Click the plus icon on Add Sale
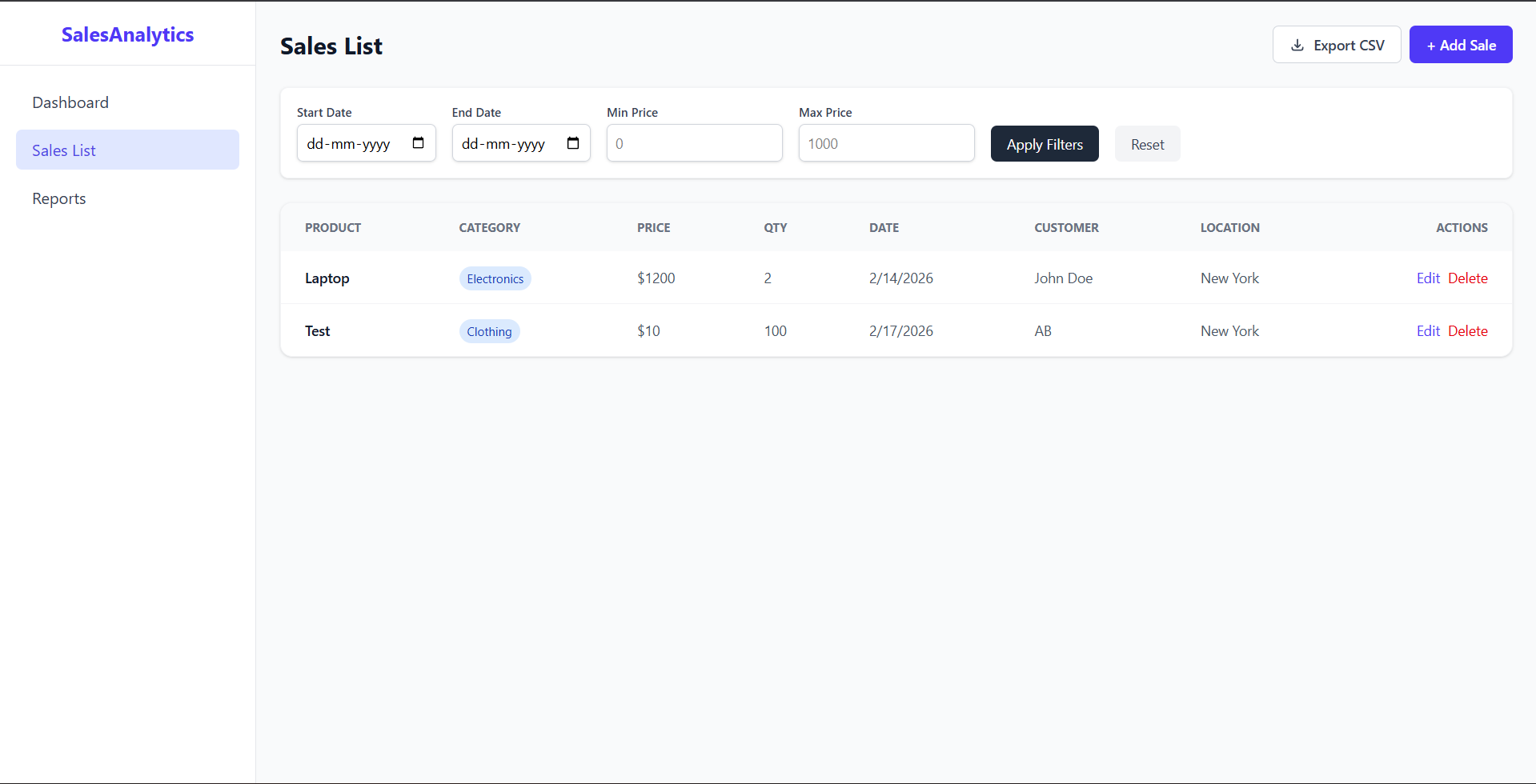 1432,45
